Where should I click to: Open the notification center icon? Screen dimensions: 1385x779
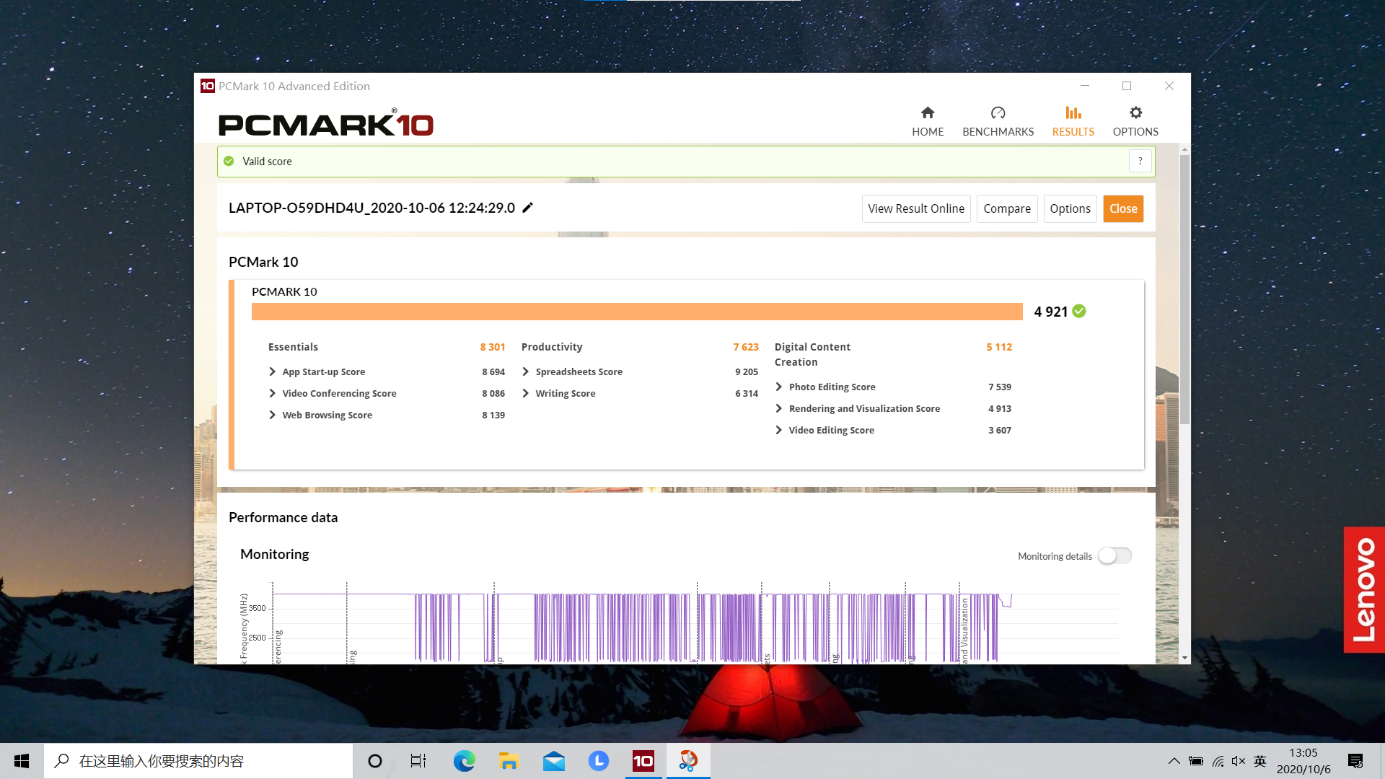click(x=1356, y=761)
